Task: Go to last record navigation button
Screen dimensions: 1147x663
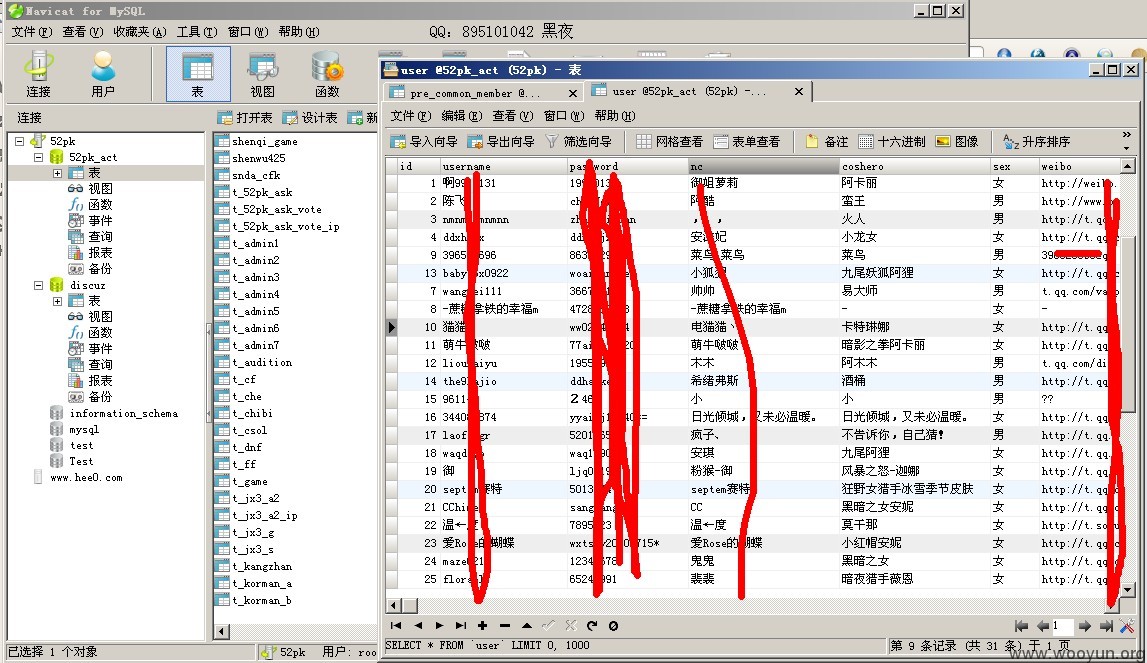Action: coord(461,625)
